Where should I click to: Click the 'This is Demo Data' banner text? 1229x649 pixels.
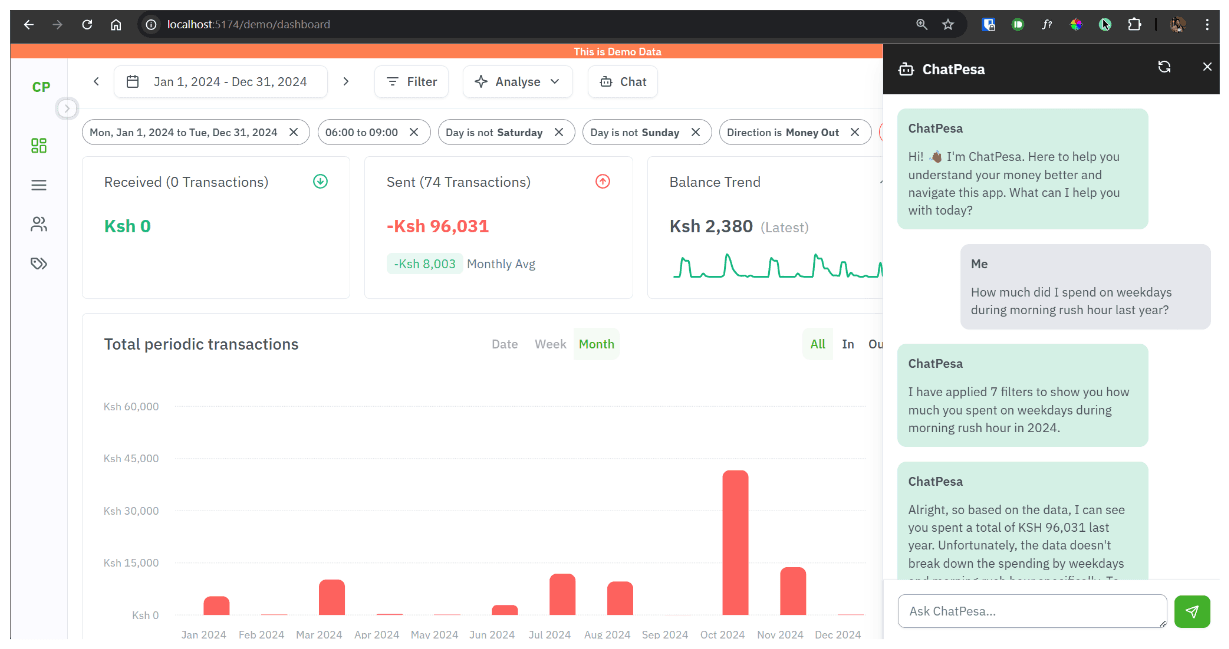pos(617,52)
